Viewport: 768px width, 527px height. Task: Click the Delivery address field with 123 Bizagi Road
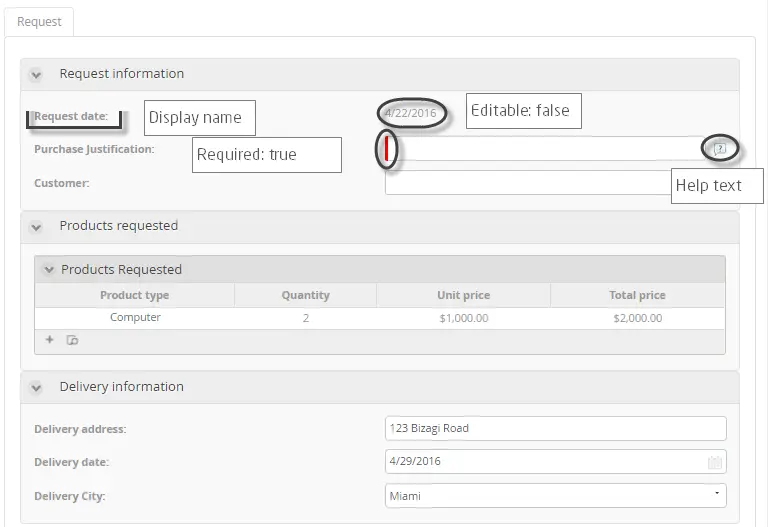tap(555, 429)
